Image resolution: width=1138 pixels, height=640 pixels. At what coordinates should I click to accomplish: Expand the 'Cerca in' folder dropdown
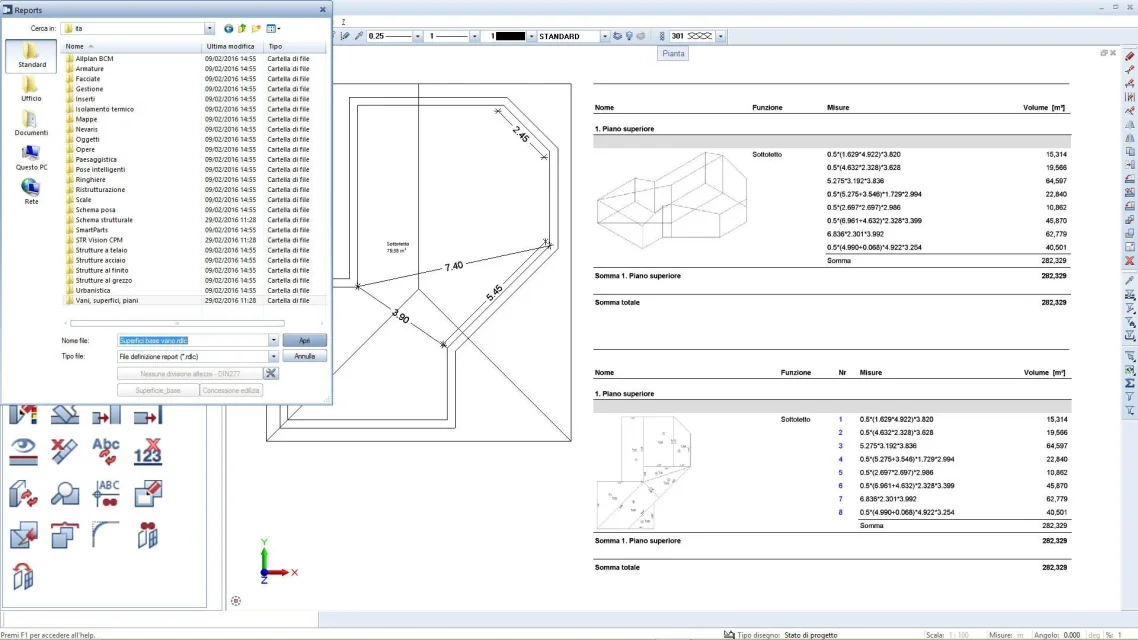[x=209, y=29]
